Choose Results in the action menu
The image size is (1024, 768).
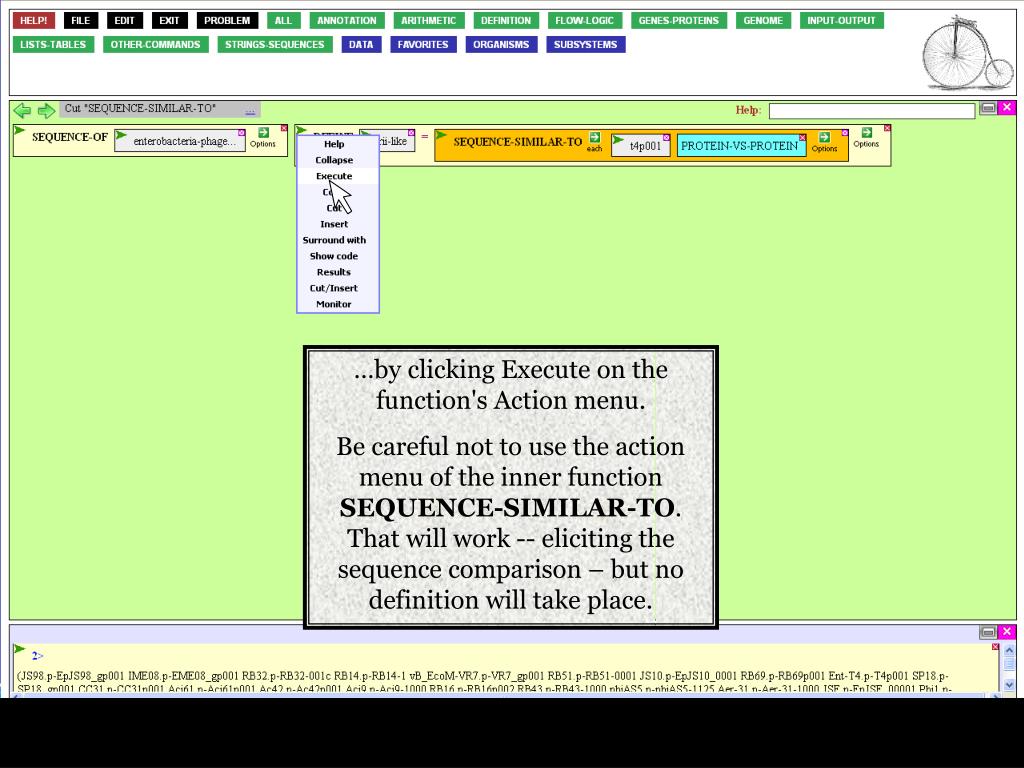click(x=334, y=272)
